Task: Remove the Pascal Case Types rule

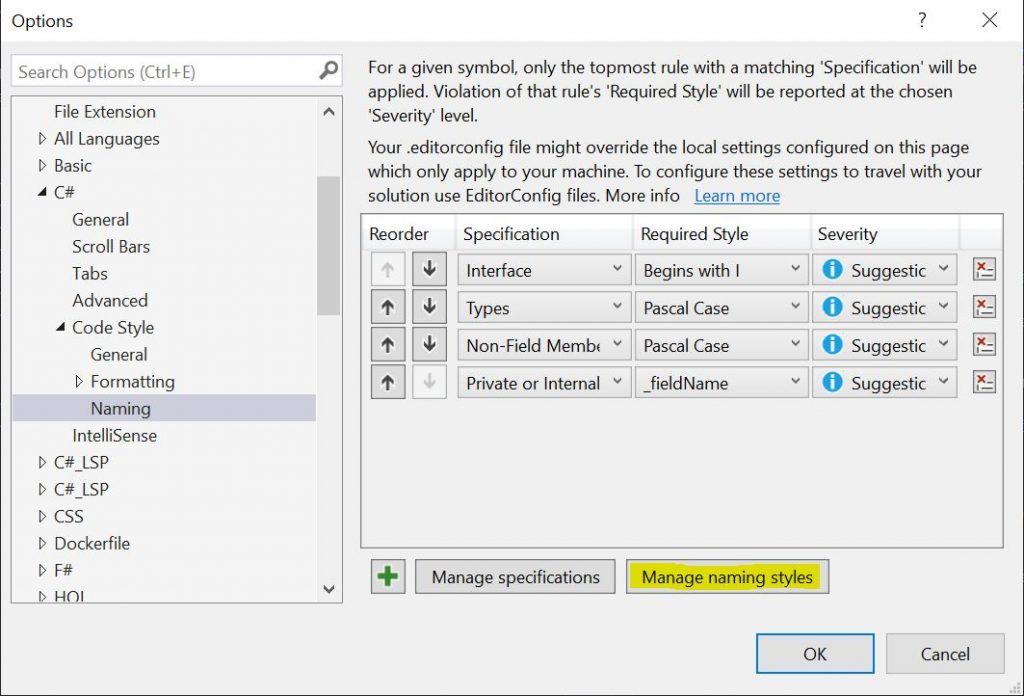Action: 984,308
